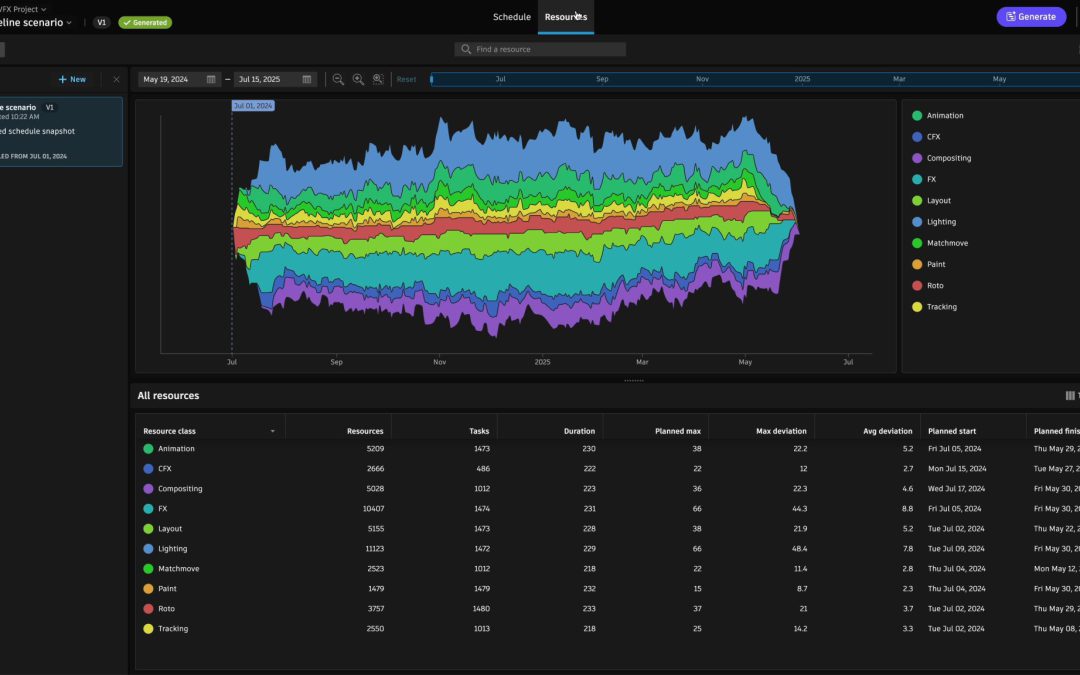Screen dimensions: 1080x675
Task: Open the start date calendar picker icon
Action: (211, 79)
